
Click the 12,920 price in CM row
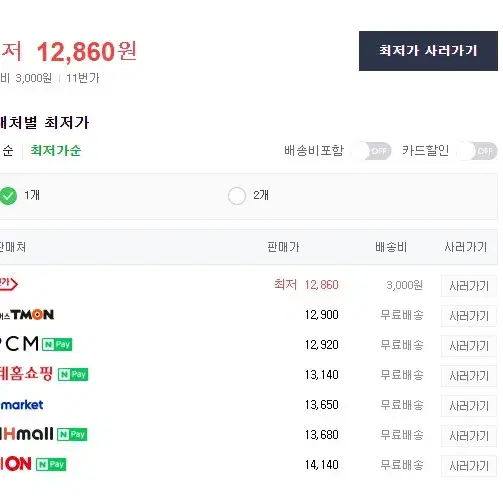(x=322, y=345)
